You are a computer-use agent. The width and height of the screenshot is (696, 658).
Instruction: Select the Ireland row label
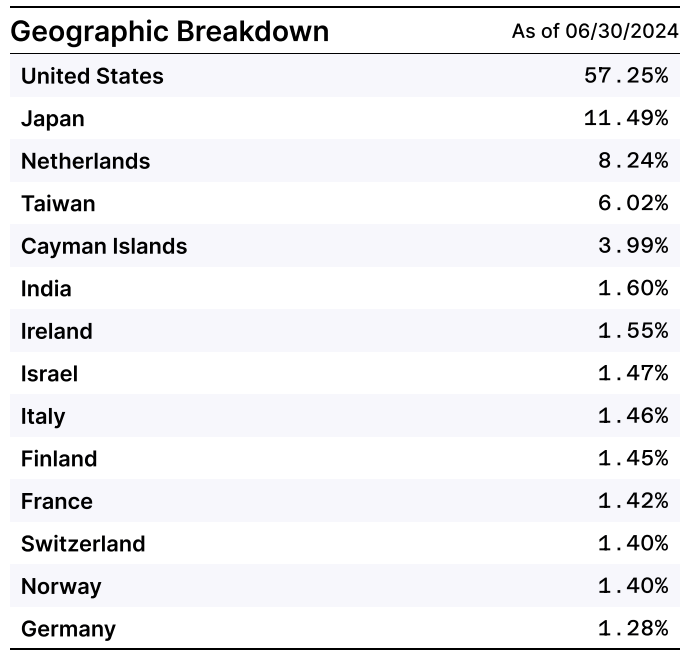point(56,331)
